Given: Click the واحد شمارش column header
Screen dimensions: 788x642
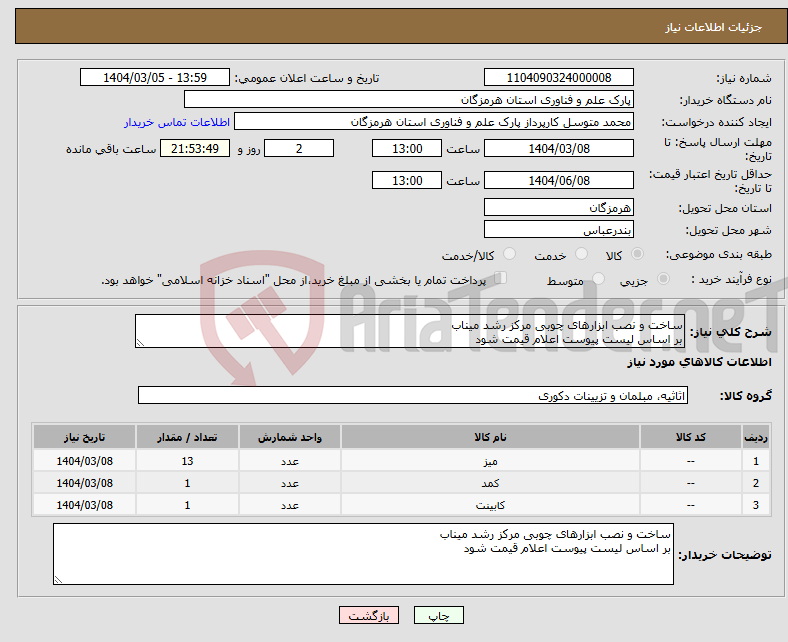Looking at the screenshot, I should point(290,437).
